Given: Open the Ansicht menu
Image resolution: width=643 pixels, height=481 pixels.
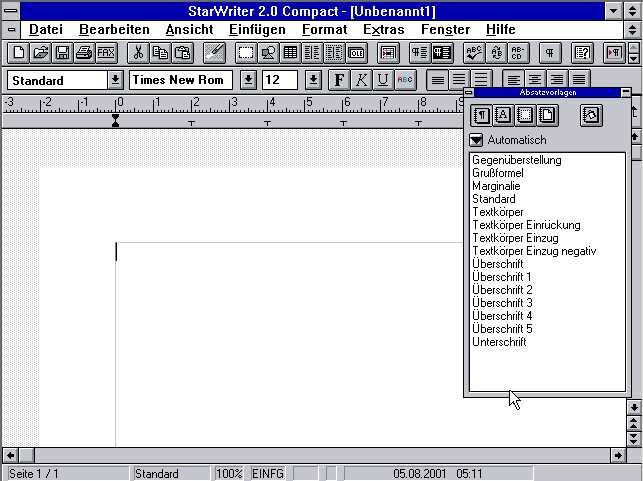Looking at the screenshot, I should (x=189, y=30).
